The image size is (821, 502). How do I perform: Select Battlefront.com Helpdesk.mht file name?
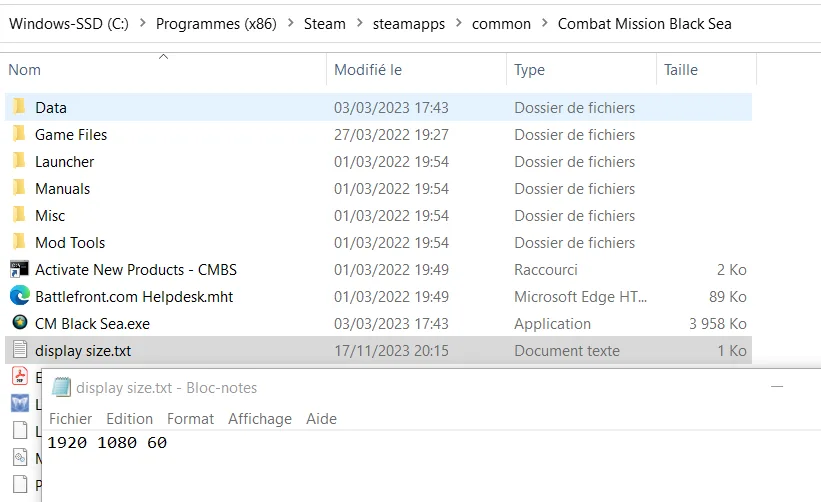134,297
